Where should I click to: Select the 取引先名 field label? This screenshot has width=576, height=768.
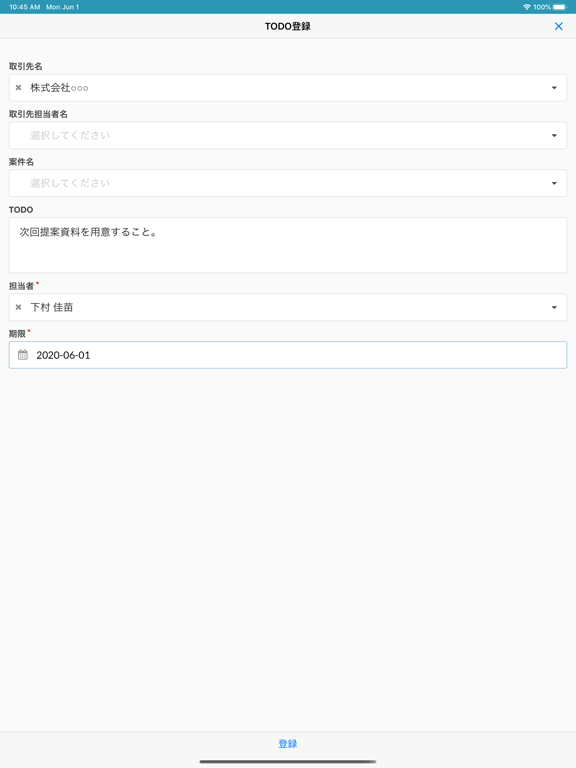[25, 66]
